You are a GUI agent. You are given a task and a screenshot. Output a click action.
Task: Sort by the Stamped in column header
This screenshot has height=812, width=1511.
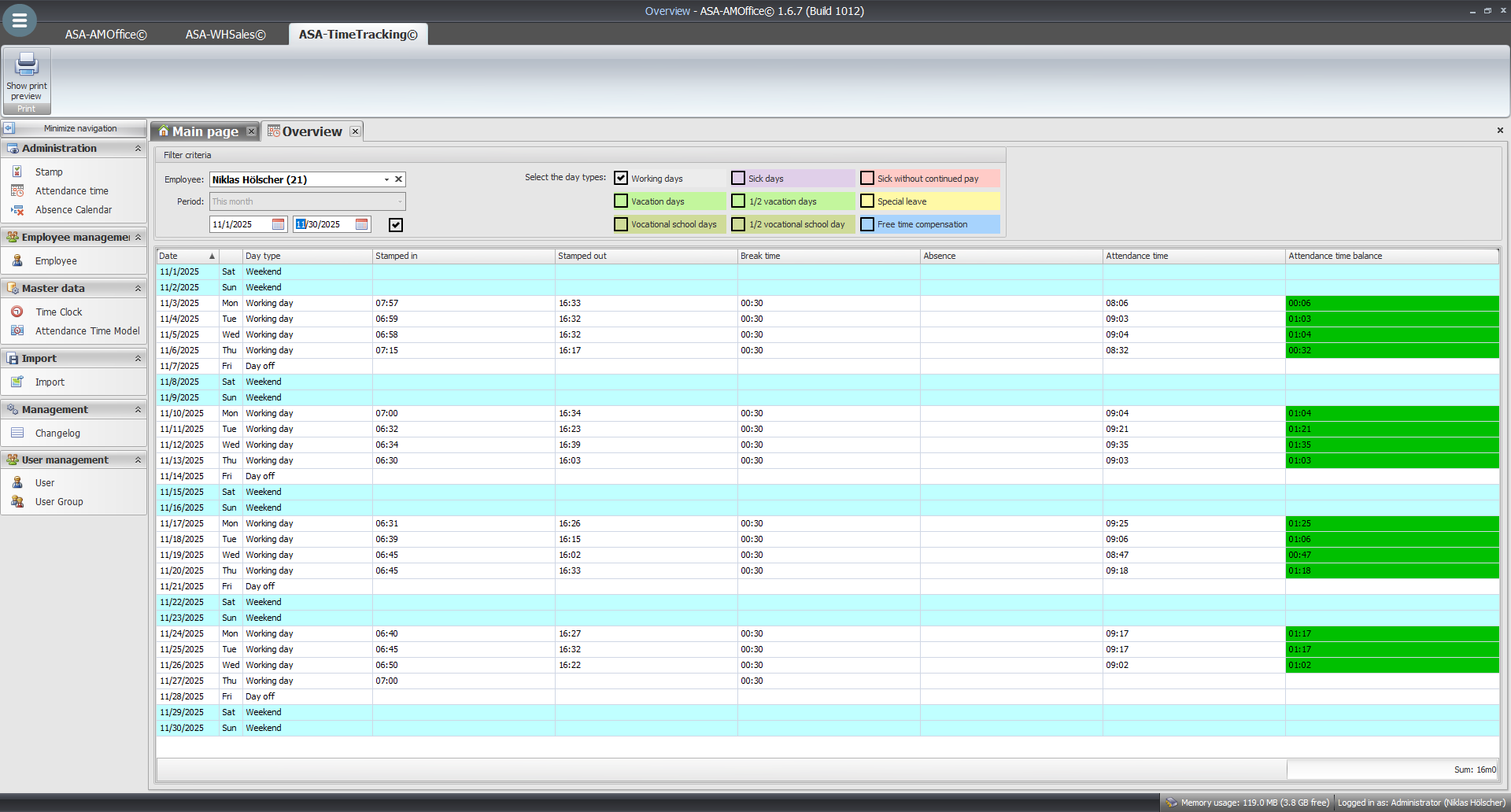click(463, 256)
